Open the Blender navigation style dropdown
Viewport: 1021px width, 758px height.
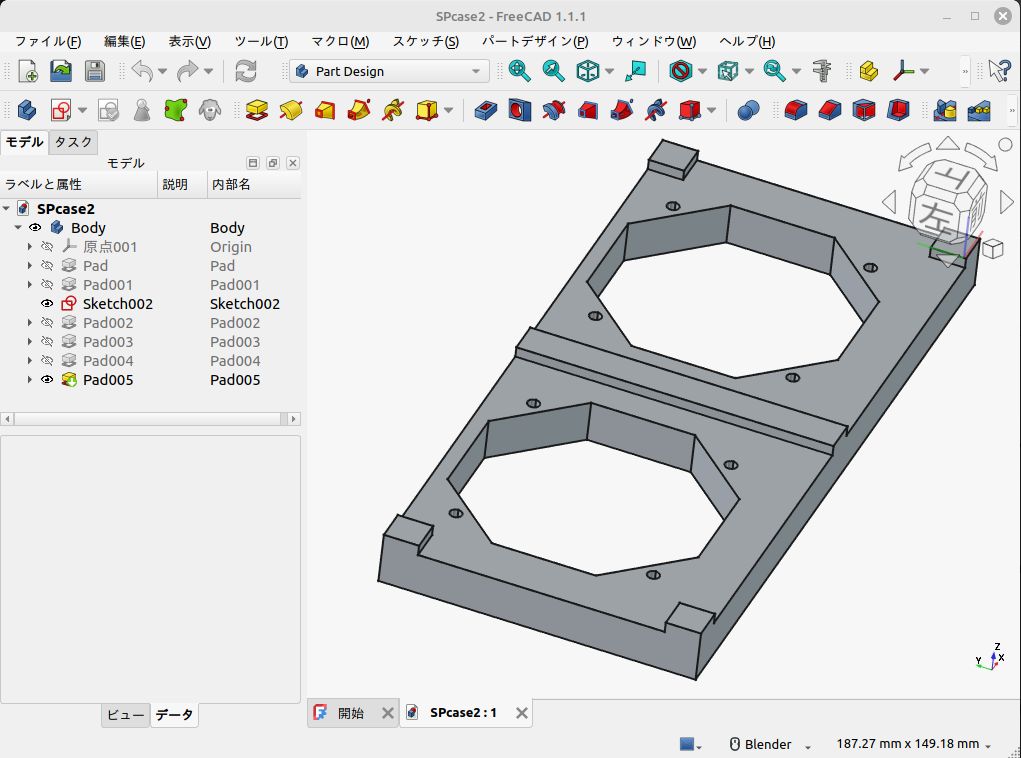coord(770,744)
